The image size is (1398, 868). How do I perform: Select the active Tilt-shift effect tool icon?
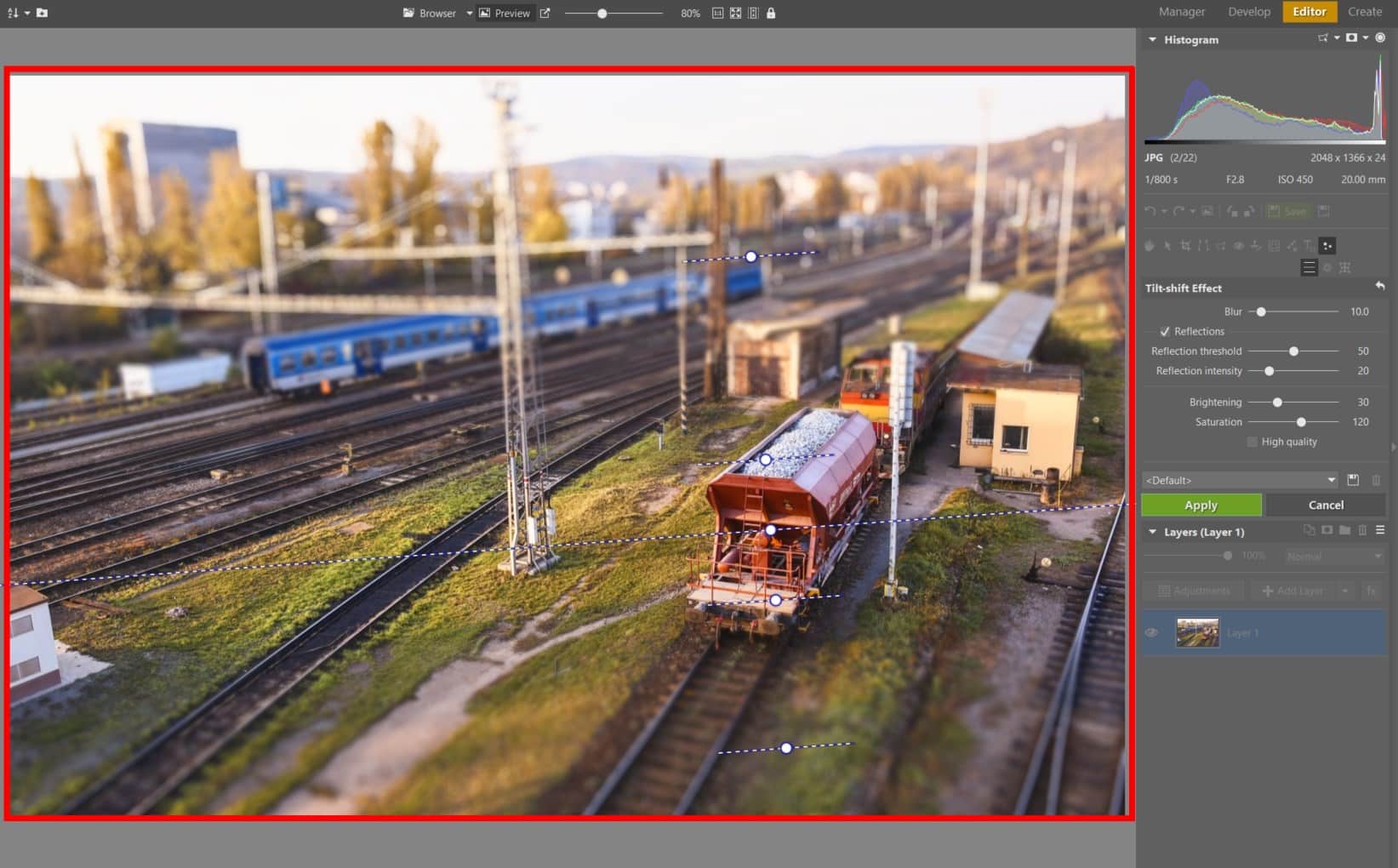pyautogui.click(x=1327, y=246)
